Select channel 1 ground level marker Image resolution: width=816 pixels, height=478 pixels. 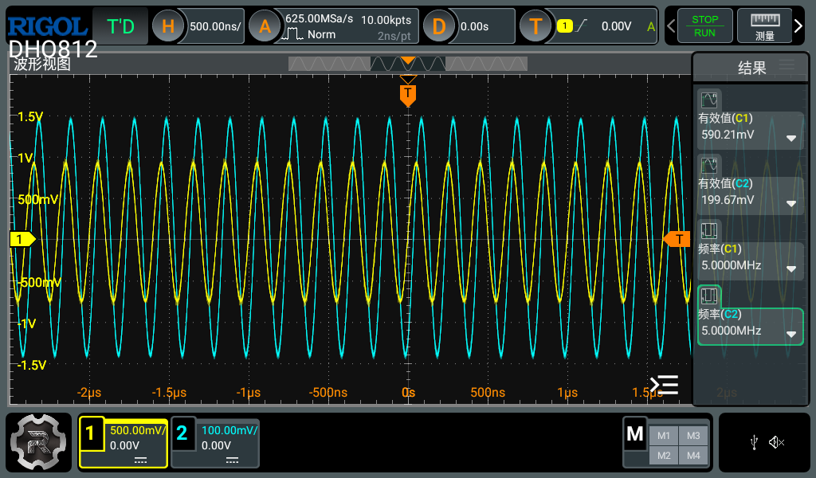click(22, 239)
